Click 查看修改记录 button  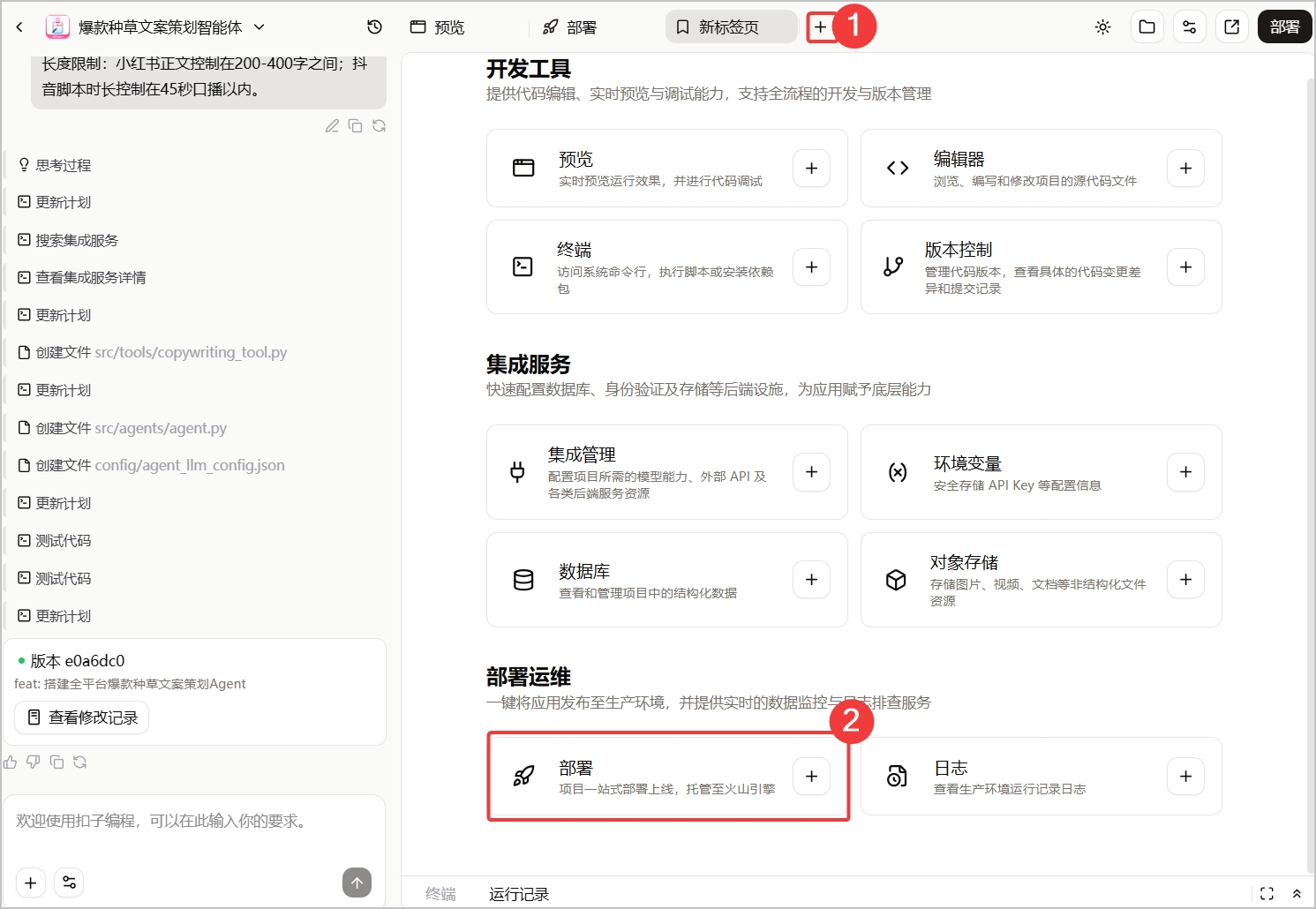[81, 717]
